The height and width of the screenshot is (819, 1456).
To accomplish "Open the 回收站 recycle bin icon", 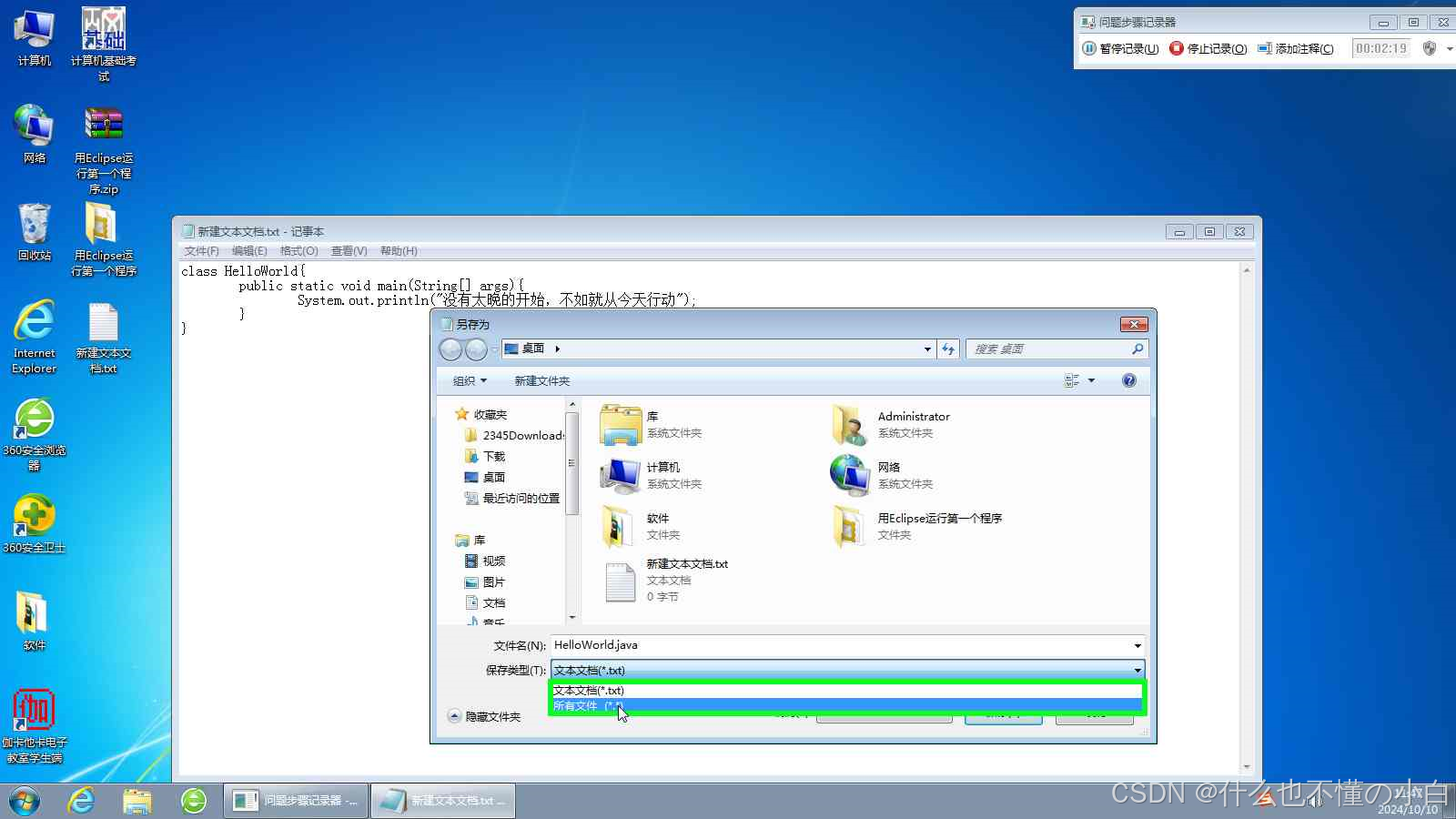I will pyautogui.click(x=35, y=232).
